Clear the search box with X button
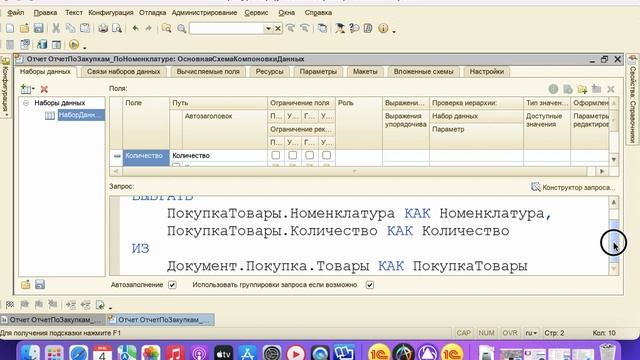This screenshot has height=360, width=640. coord(278,29)
